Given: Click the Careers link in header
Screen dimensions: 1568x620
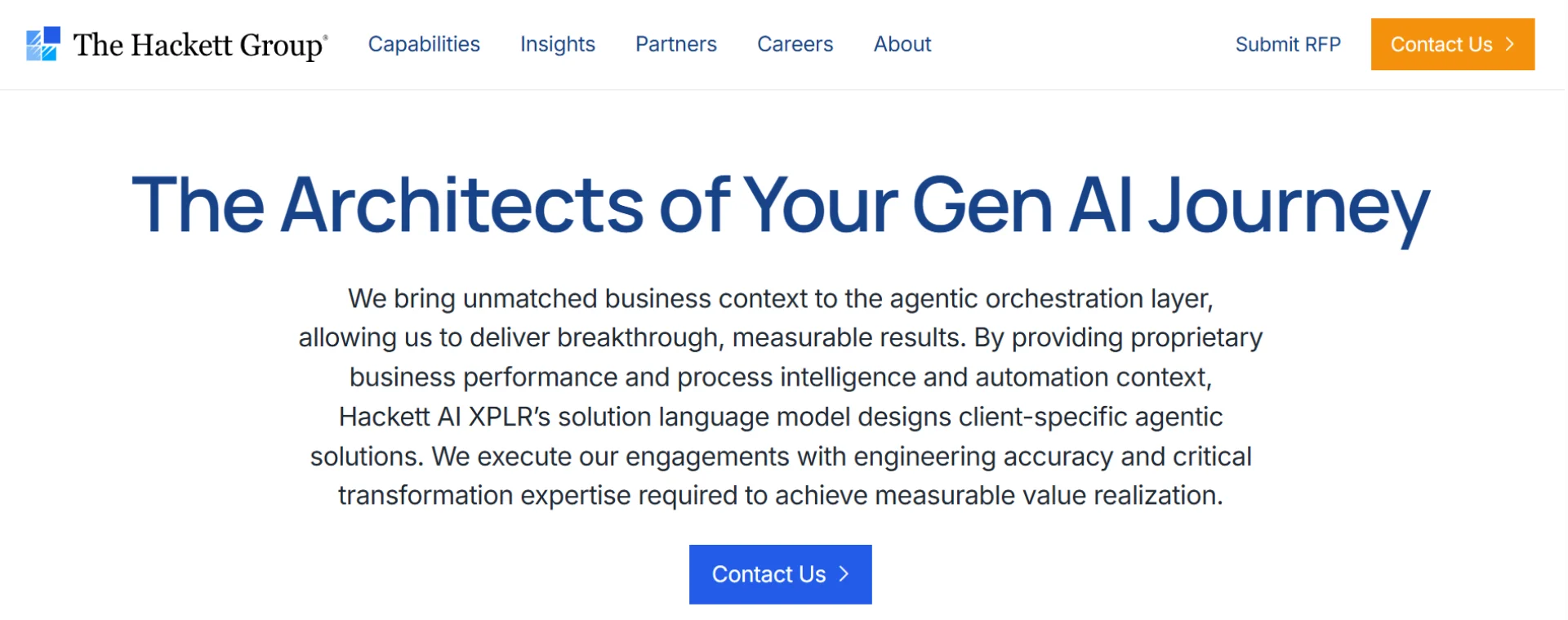Looking at the screenshot, I should 795,45.
